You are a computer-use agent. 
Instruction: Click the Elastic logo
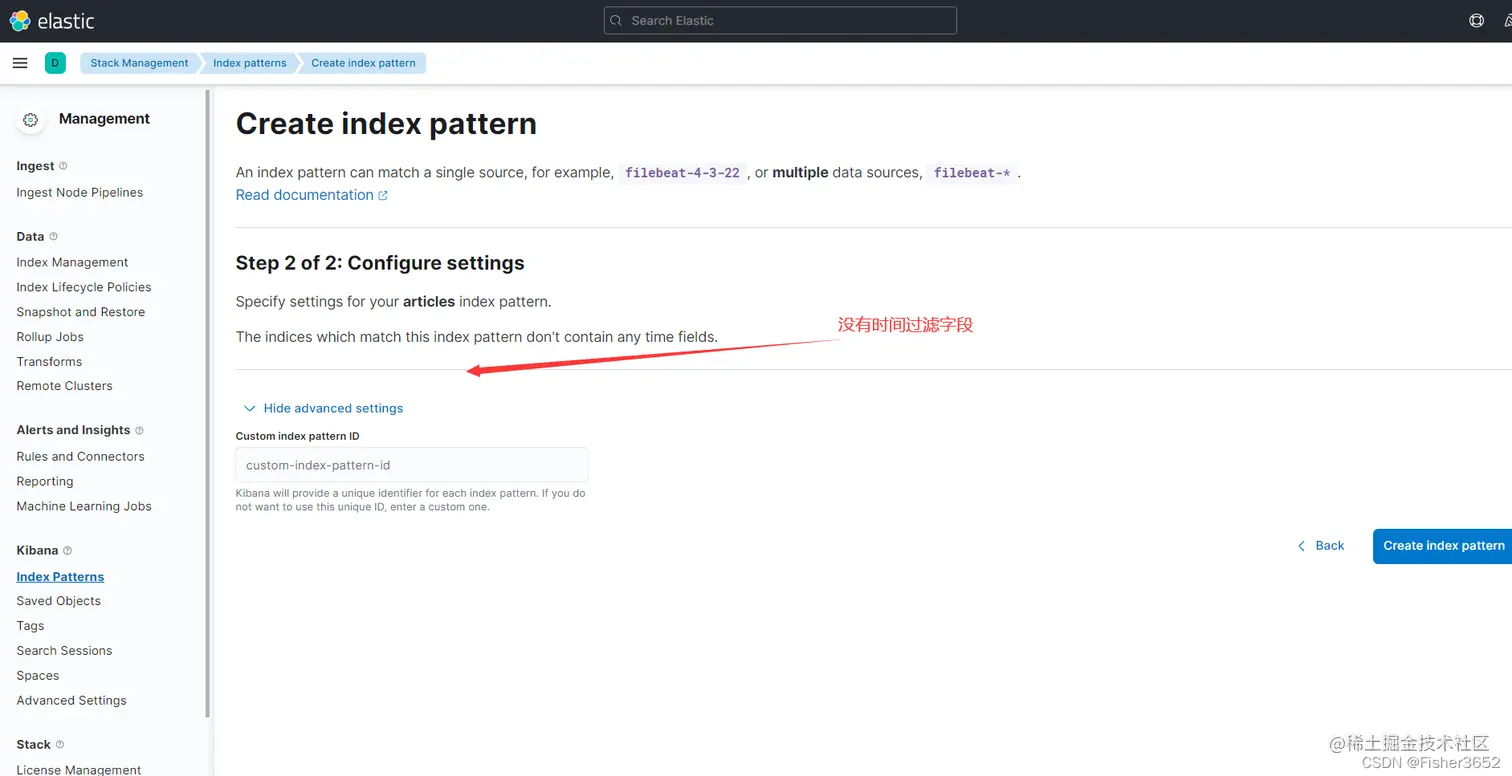pyautogui.click(x=52, y=20)
